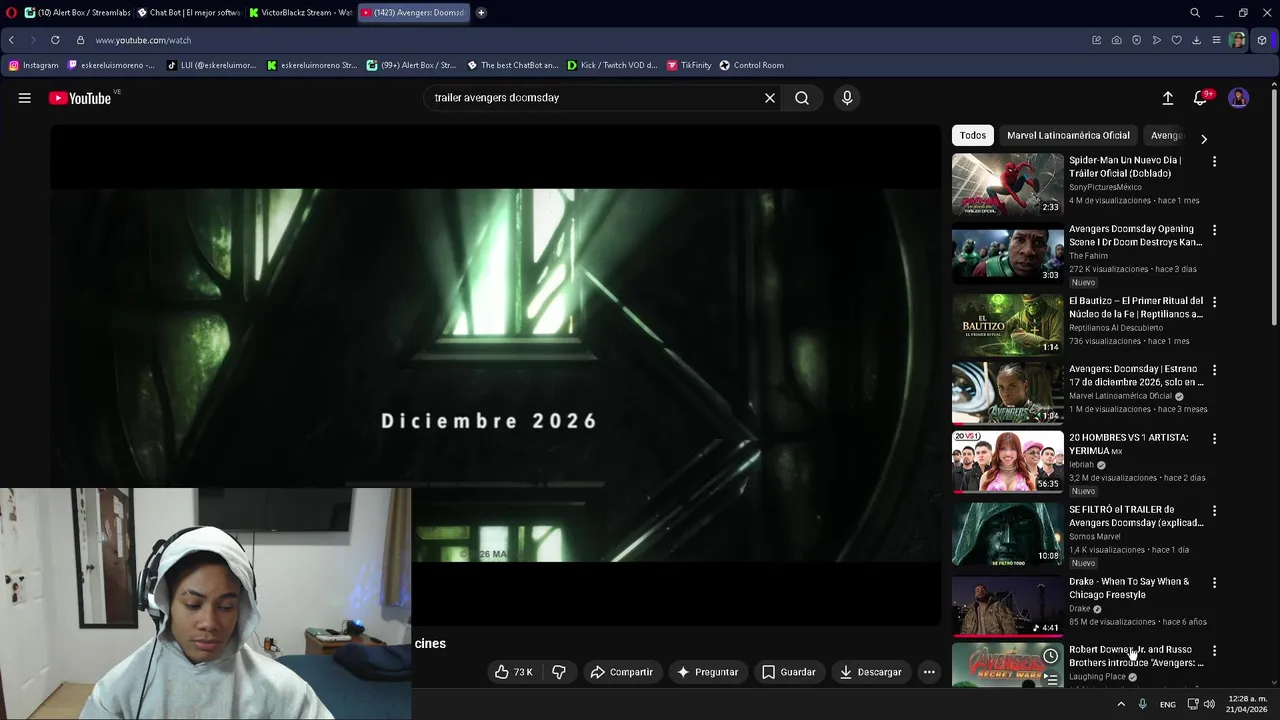
Task: Select the Marvel Latinoamérica Oficial chip
Action: [1068, 135]
